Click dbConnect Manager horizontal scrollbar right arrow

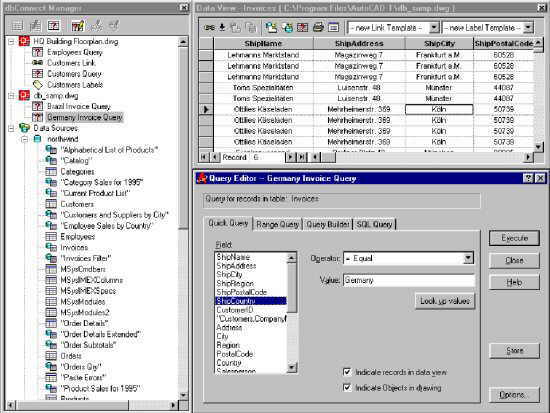point(173,405)
